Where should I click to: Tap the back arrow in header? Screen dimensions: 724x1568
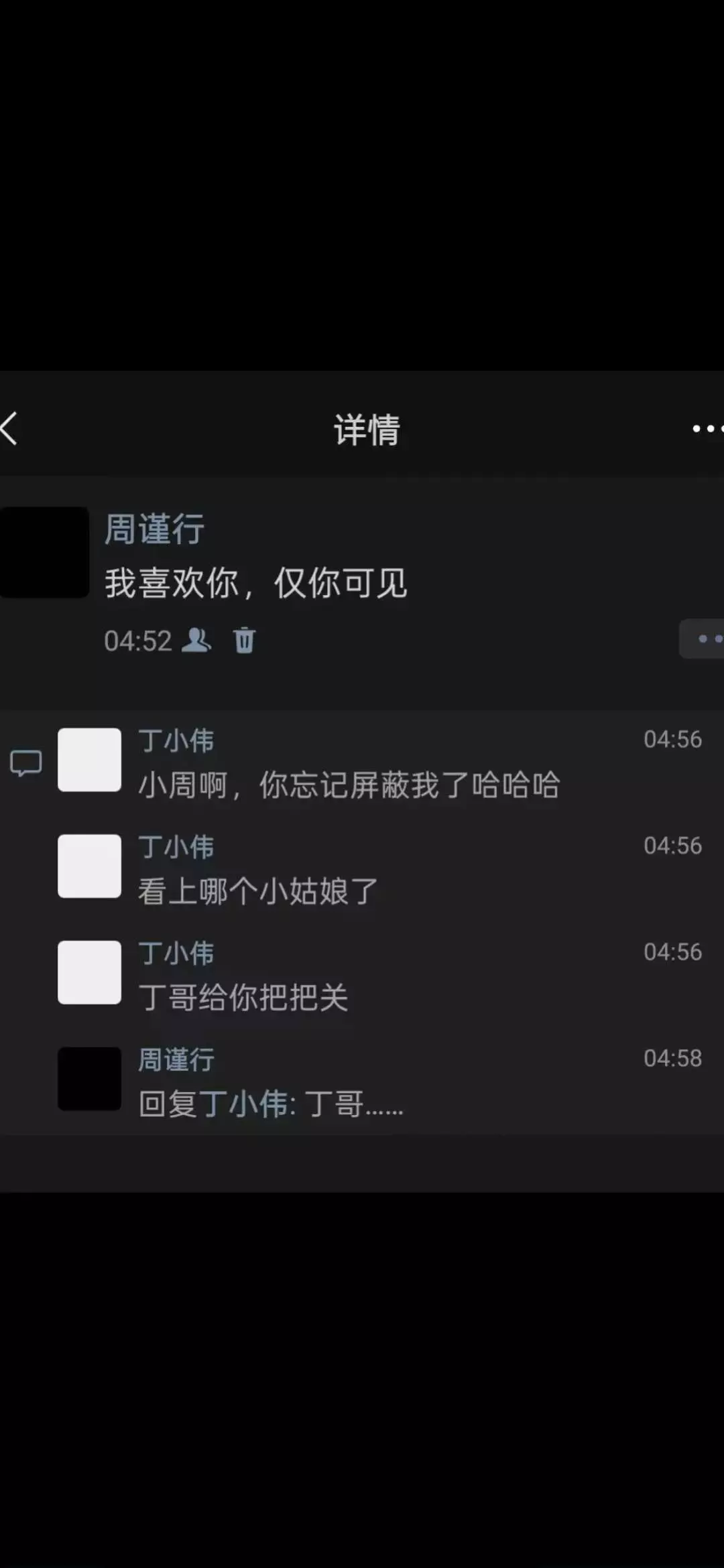9,428
